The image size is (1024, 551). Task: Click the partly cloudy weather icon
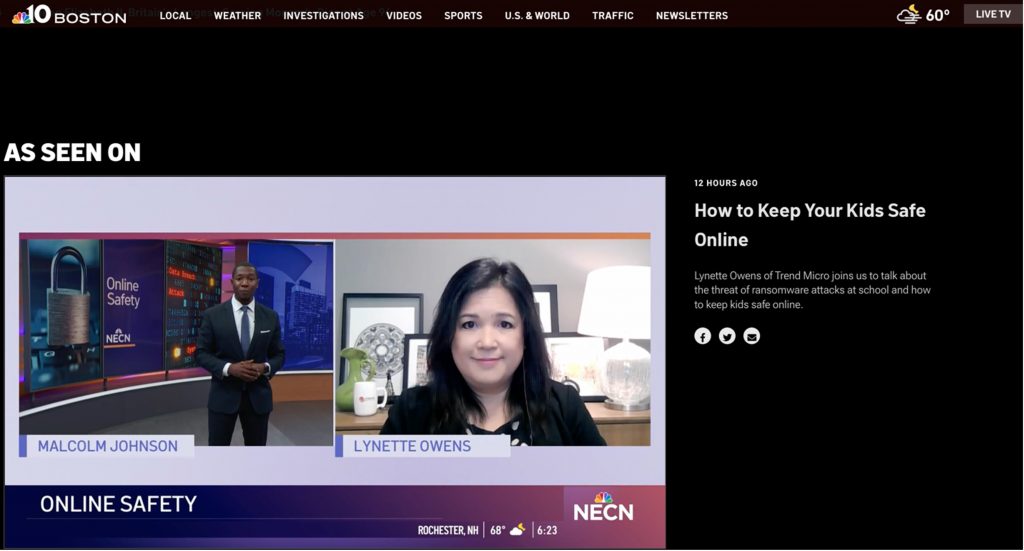908,14
